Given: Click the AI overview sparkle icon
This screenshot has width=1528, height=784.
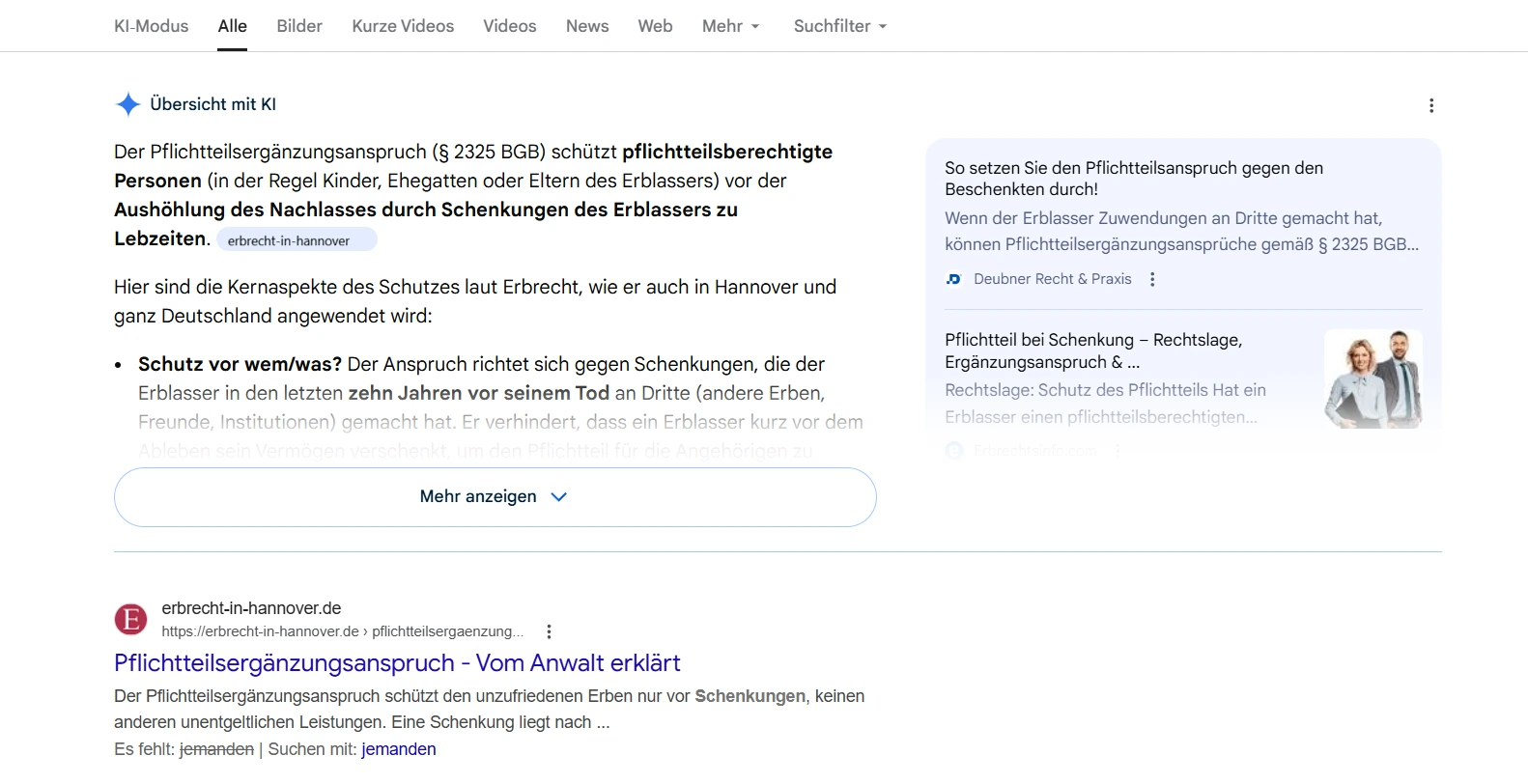Looking at the screenshot, I should click(127, 104).
